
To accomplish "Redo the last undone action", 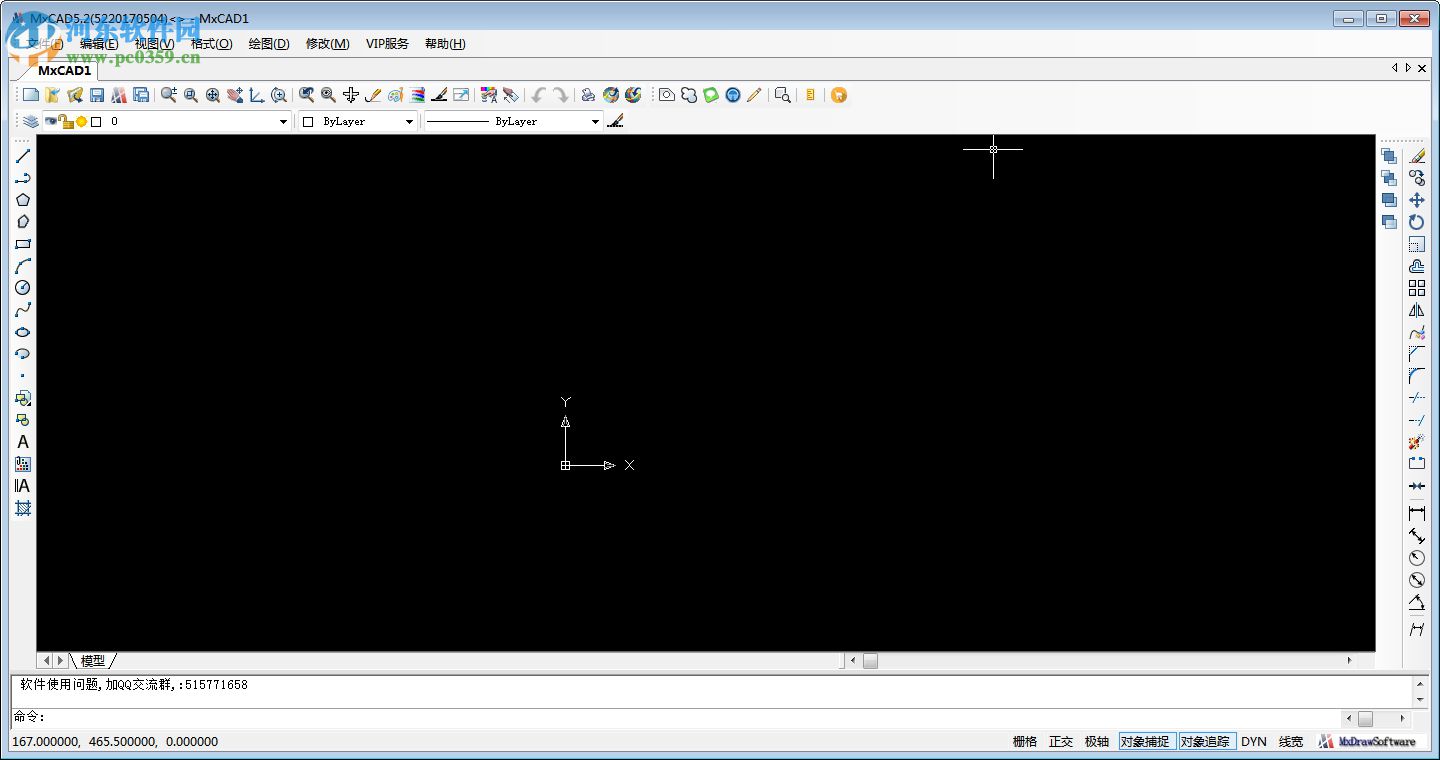I will [560, 95].
